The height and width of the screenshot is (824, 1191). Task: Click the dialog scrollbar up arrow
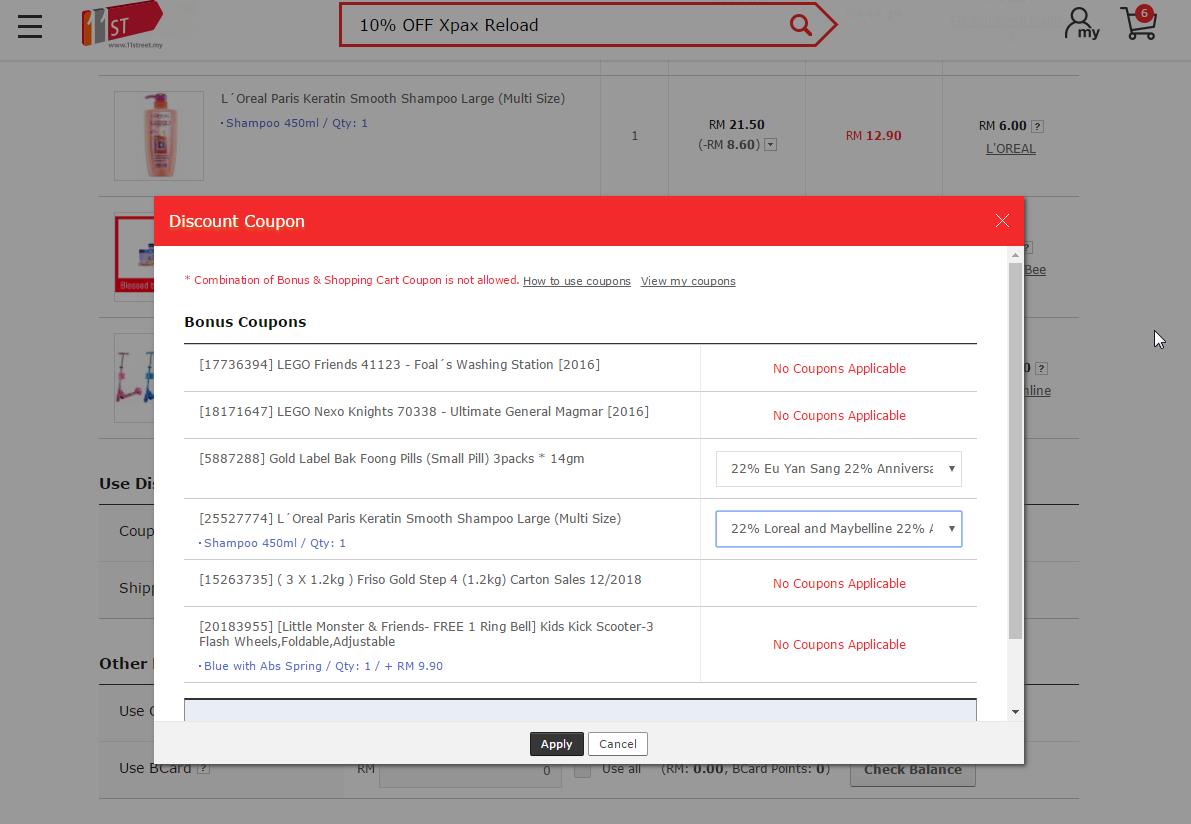(x=1016, y=255)
